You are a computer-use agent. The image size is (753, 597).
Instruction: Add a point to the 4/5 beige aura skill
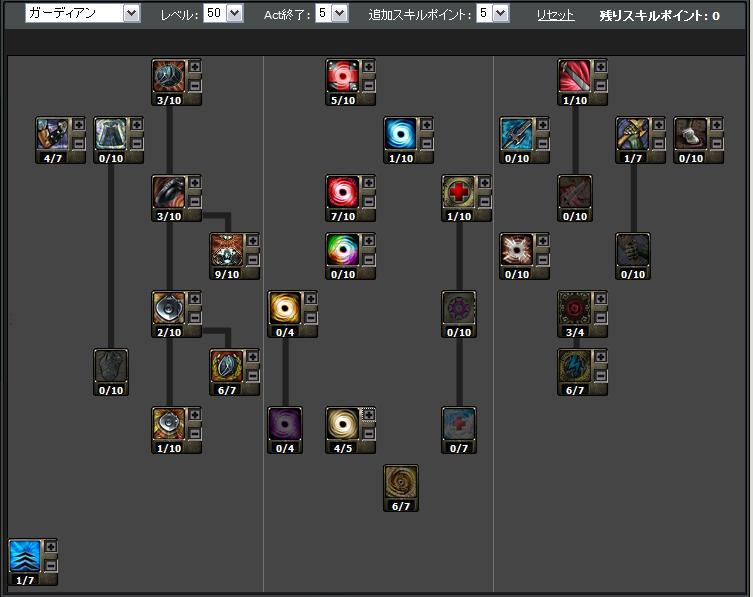368,414
